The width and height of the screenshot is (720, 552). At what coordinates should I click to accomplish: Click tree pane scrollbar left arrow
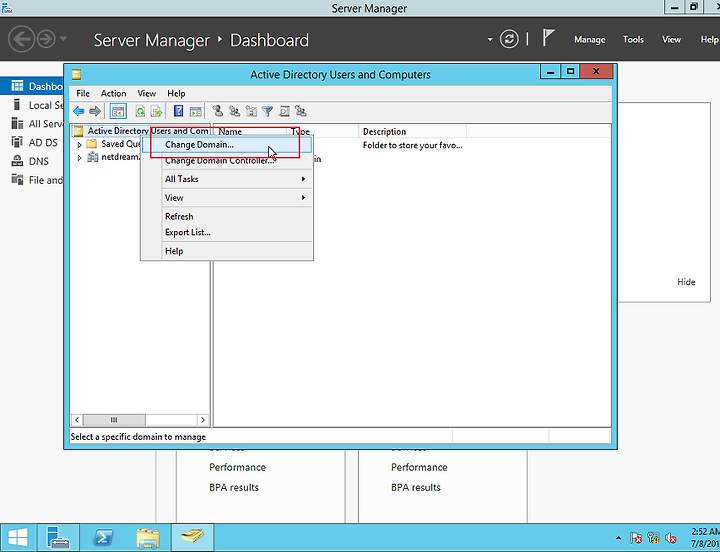(x=77, y=420)
